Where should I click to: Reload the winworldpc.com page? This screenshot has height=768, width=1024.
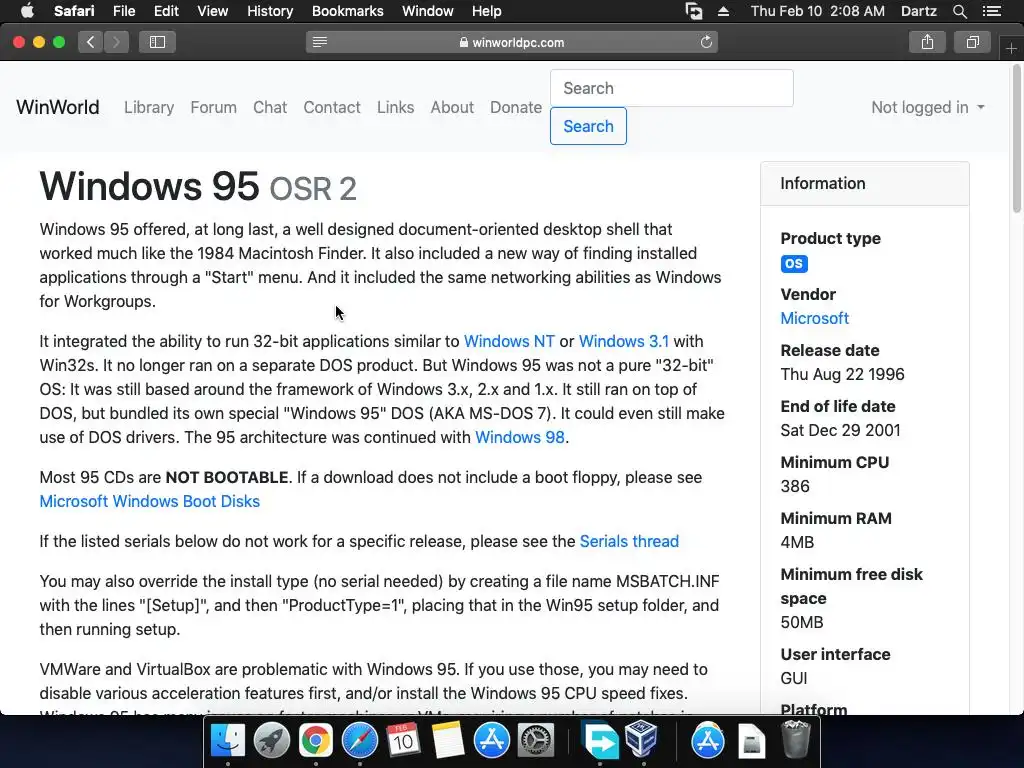706,42
